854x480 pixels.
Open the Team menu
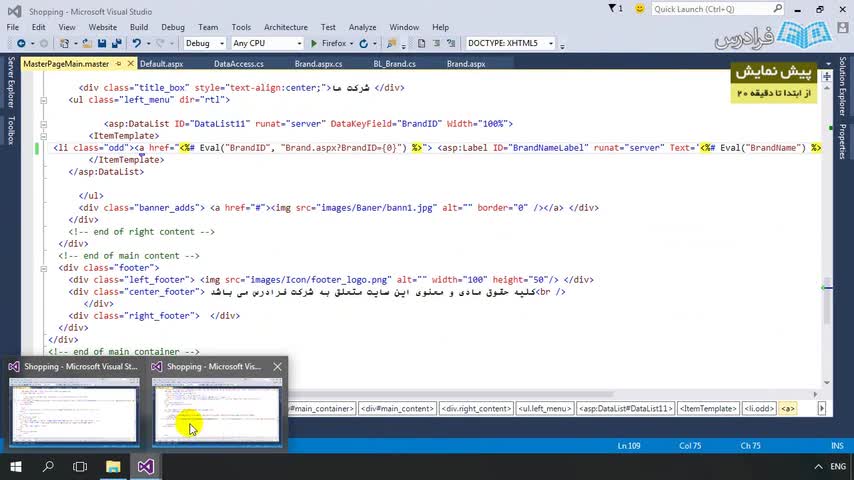pos(208,27)
